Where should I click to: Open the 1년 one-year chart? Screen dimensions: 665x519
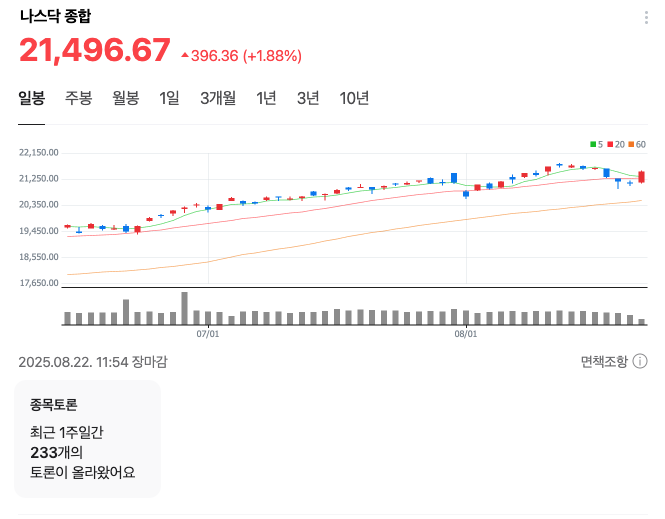click(266, 98)
